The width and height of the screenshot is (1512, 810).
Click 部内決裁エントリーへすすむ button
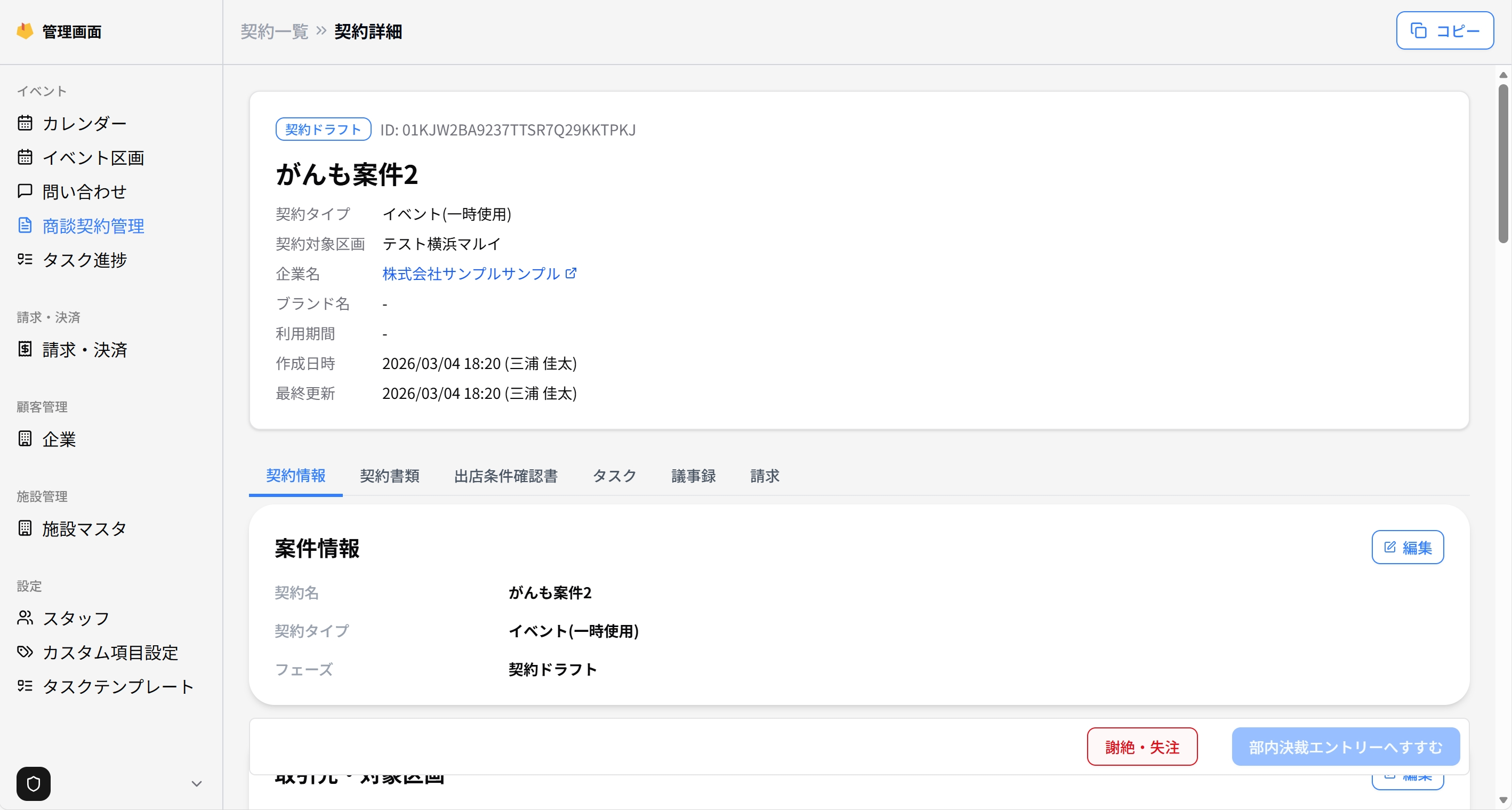pos(1346,747)
